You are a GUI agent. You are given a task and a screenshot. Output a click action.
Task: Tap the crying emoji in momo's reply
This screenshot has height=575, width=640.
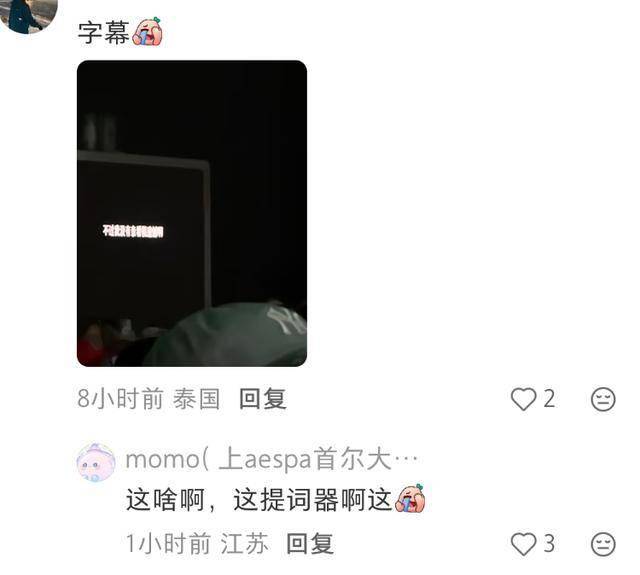coord(410,498)
